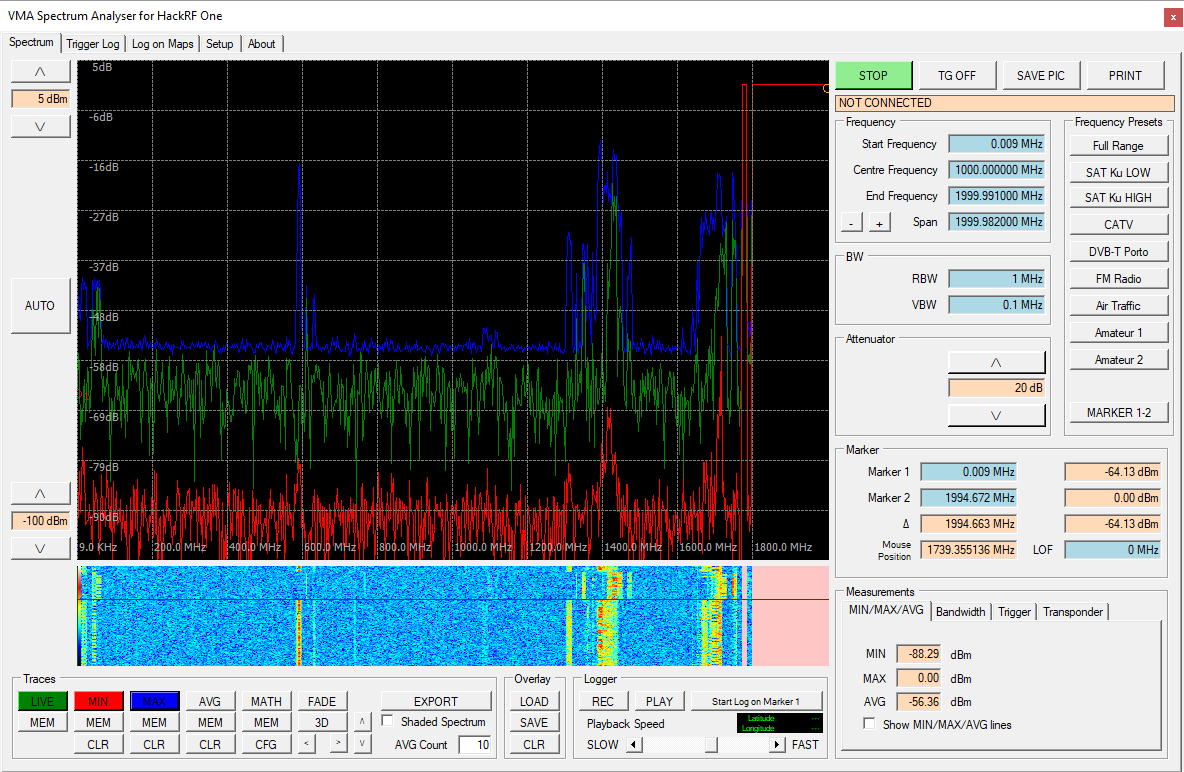This screenshot has width=1184, height=772.
Task: Select the Full Range frequency preset
Action: click(1118, 144)
